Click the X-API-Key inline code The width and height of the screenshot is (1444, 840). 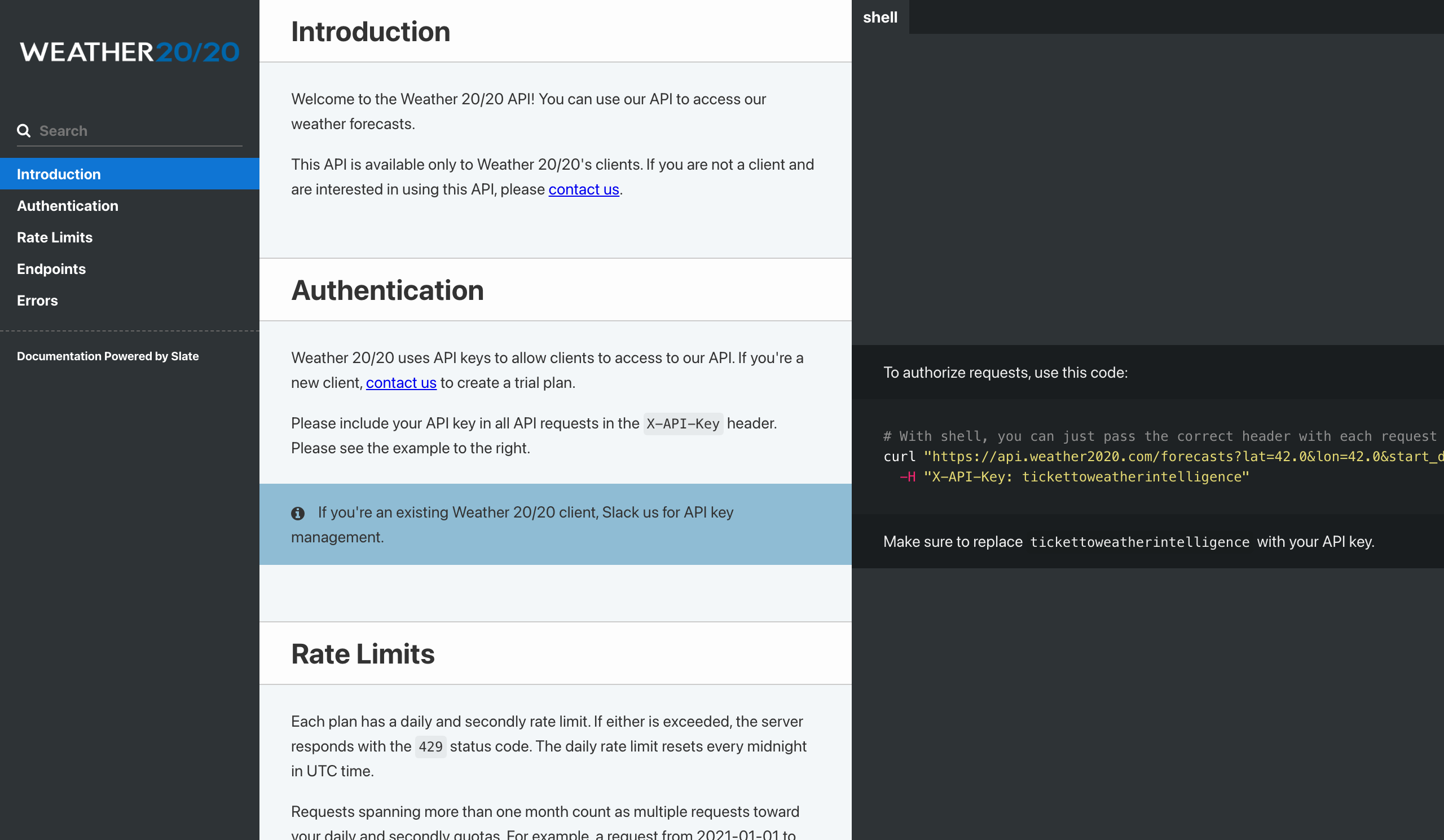point(683,424)
